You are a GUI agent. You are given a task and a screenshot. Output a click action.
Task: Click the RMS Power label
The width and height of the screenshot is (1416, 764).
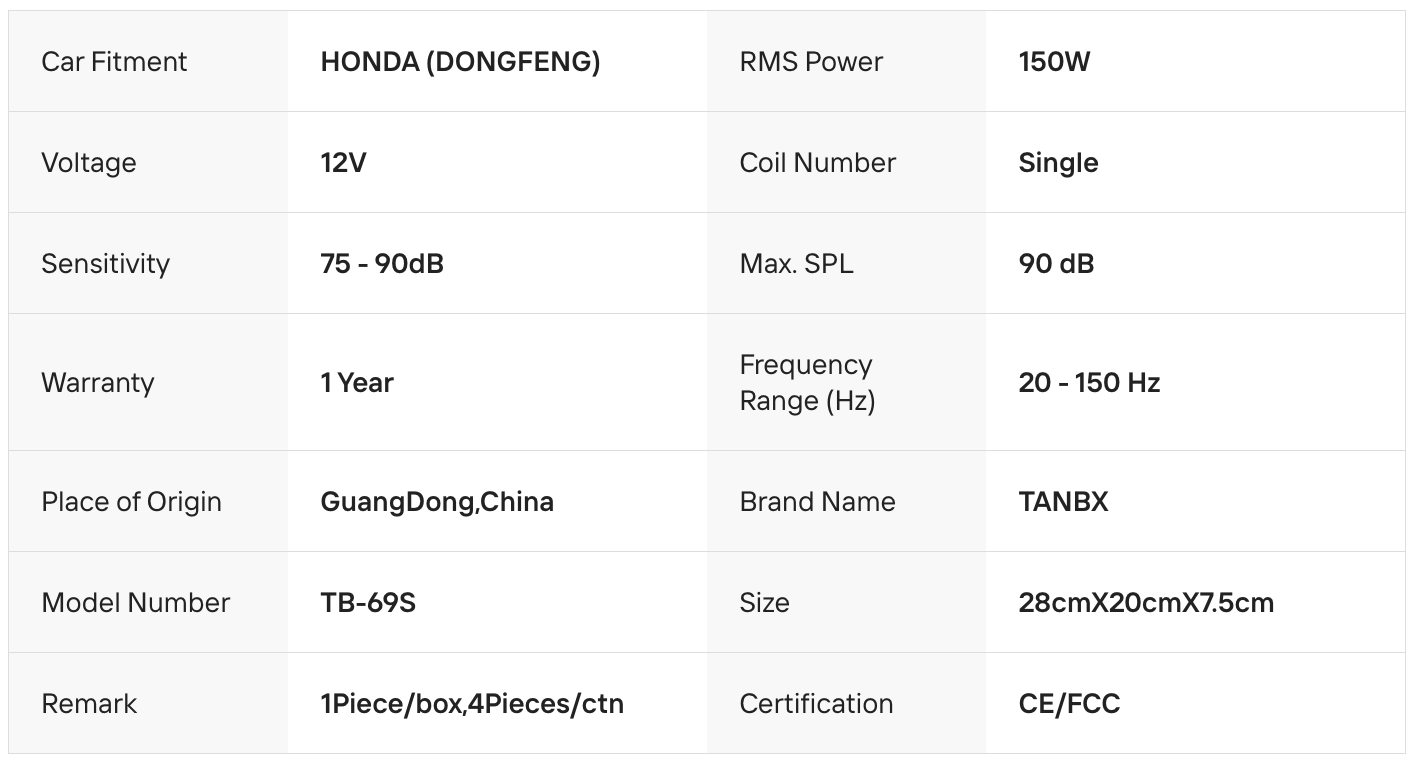[811, 62]
